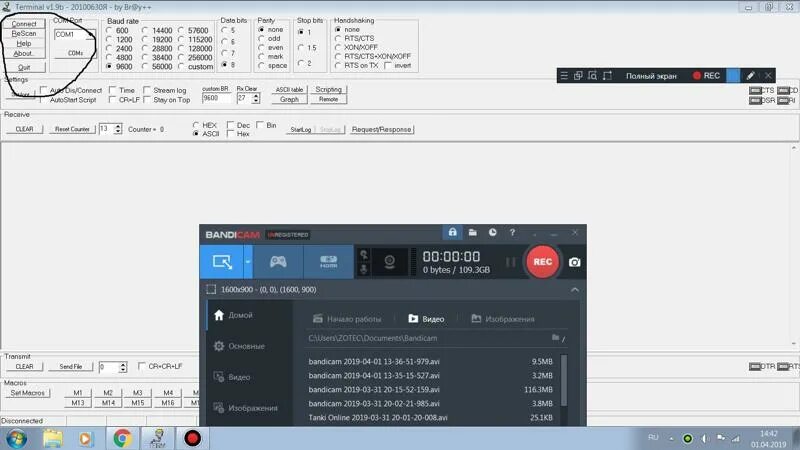Open the Bandicam scheduled recording clock icon

click(x=492, y=233)
